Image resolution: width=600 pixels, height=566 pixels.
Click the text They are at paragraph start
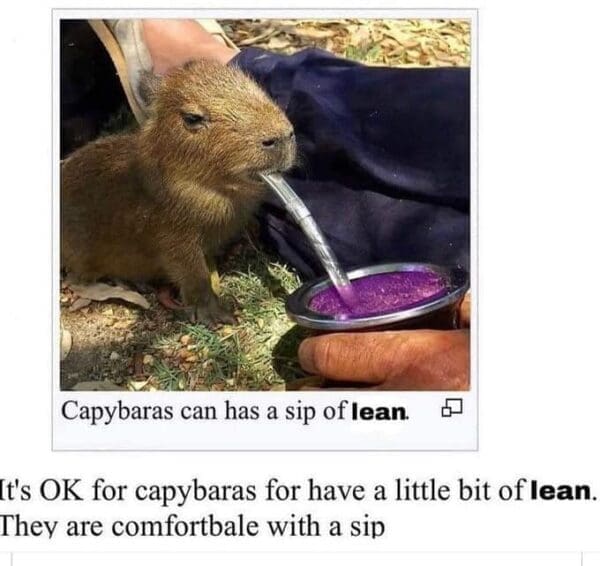(x=51, y=528)
